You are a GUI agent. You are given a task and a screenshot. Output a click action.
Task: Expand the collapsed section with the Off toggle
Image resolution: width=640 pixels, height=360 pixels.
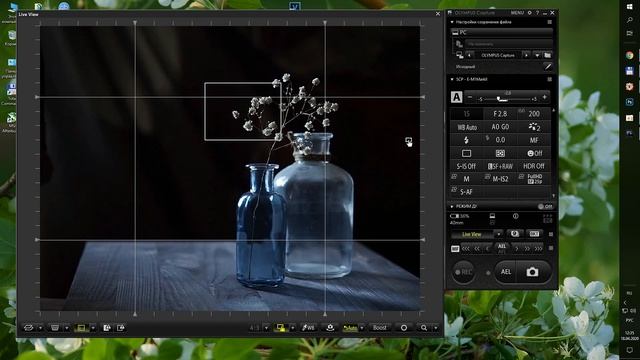click(452, 207)
